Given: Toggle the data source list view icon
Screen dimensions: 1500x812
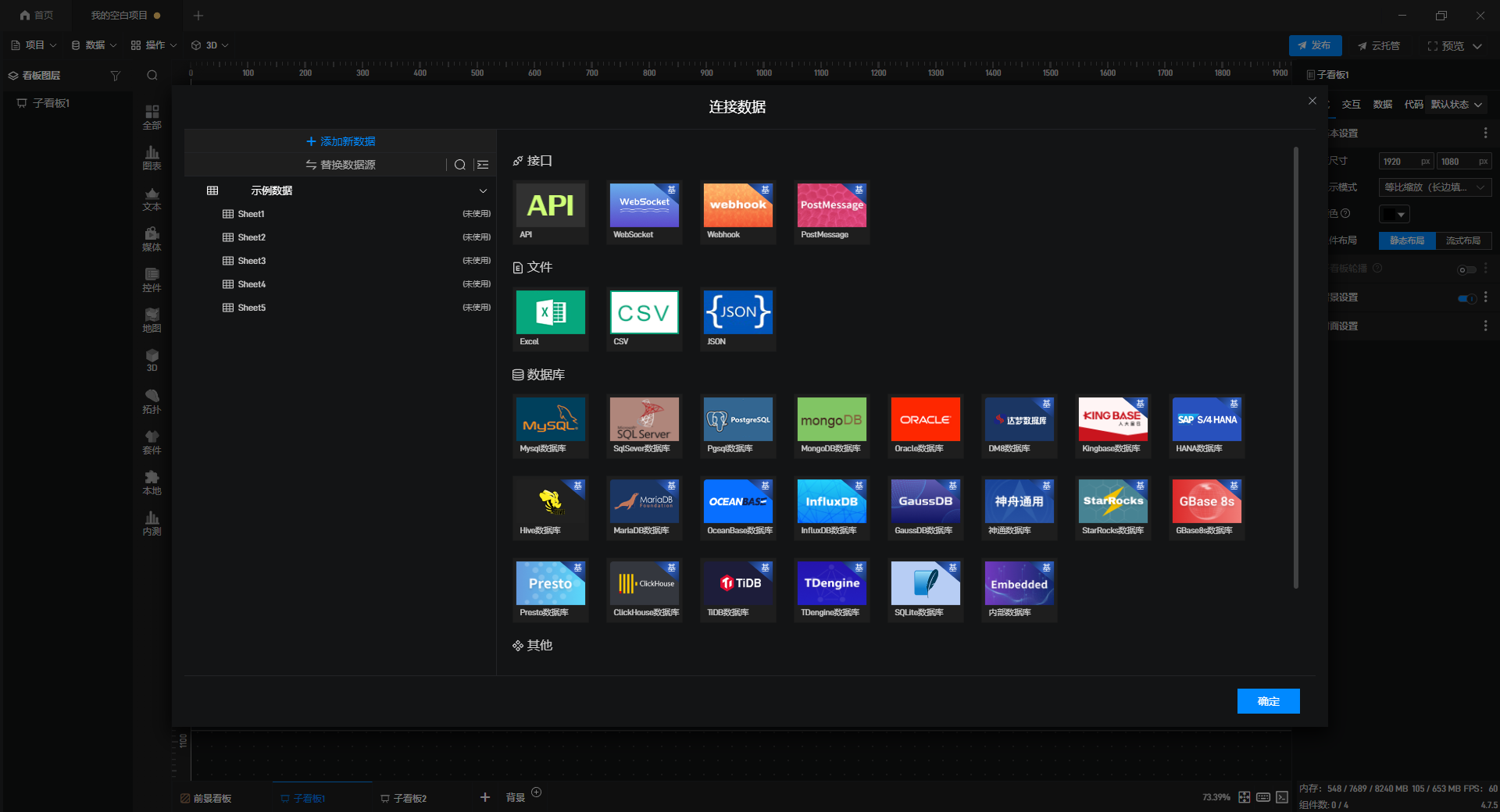Looking at the screenshot, I should tap(483, 165).
